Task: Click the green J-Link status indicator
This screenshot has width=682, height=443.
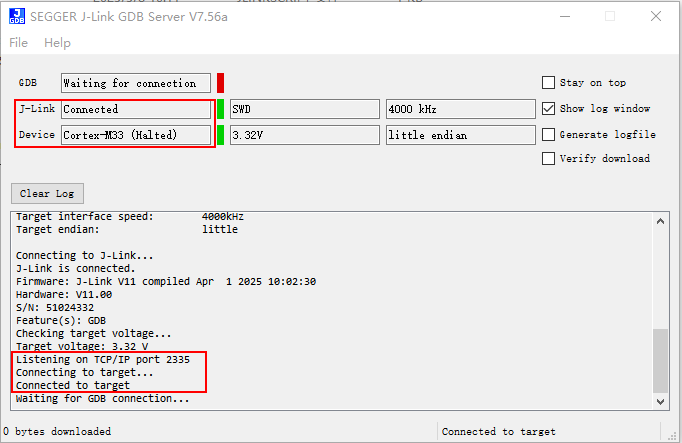Action: pyautogui.click(x=220, y=109)
